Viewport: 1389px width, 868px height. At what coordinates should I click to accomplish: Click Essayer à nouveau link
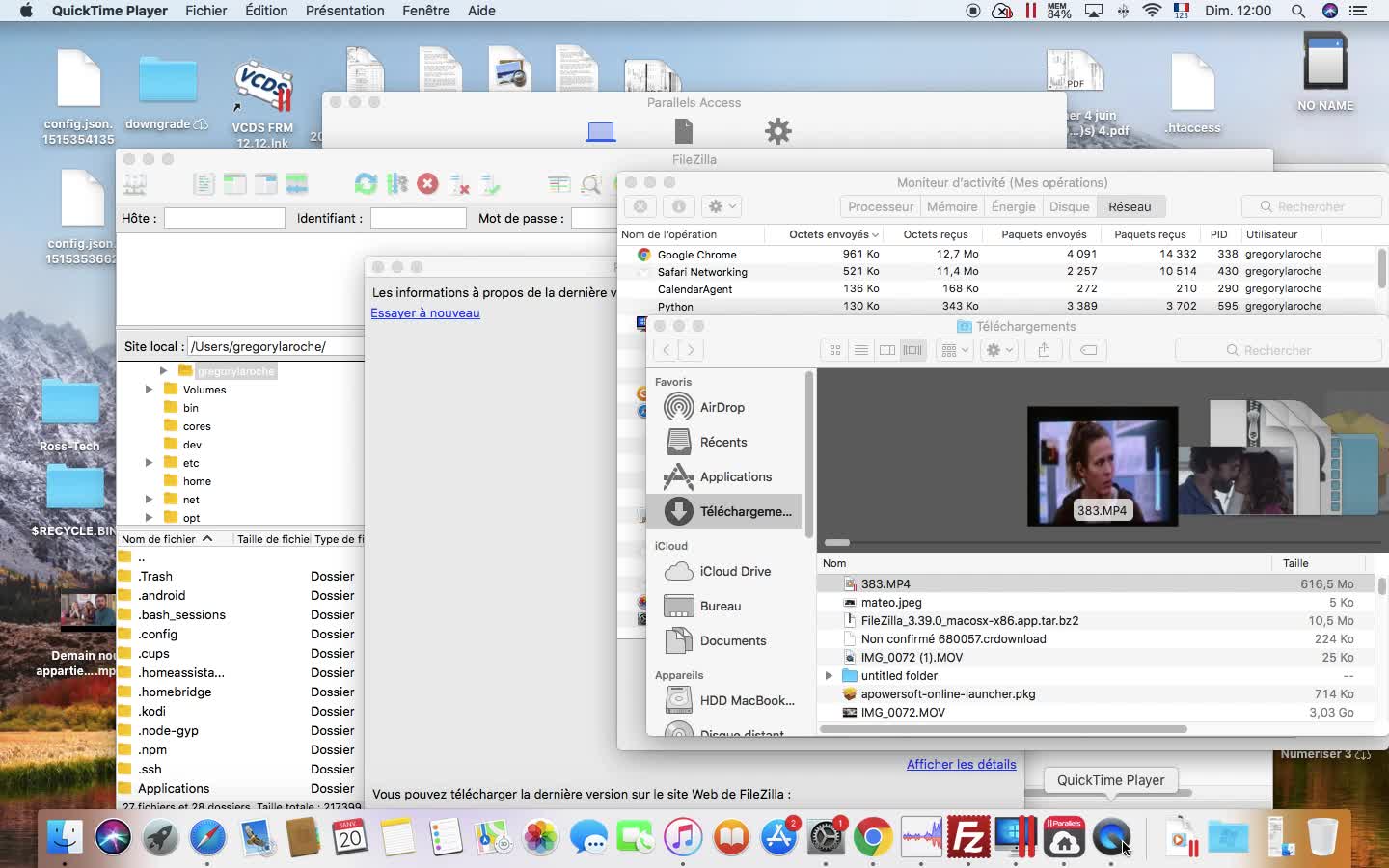point(425,312)
